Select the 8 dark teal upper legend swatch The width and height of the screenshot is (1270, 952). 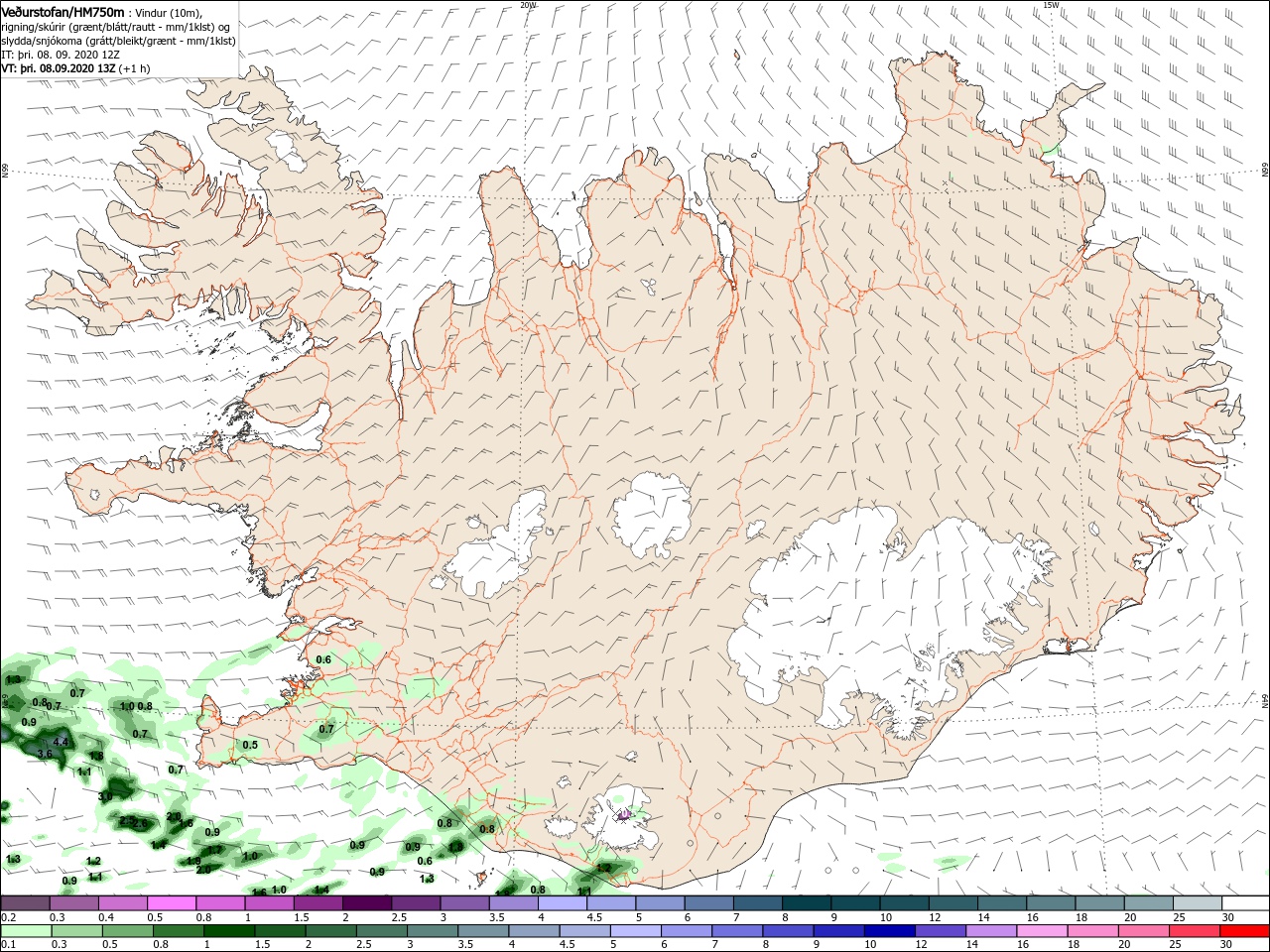808,903
